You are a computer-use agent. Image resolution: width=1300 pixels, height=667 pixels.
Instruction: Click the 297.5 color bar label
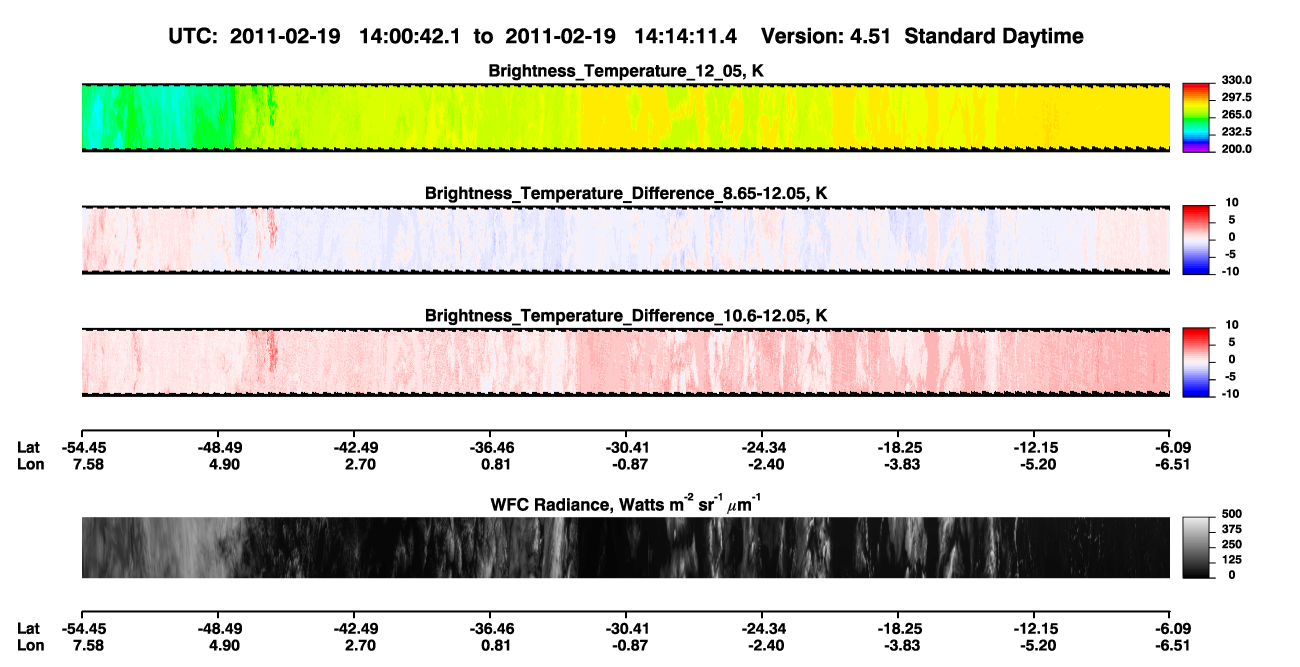(1236, 97)
